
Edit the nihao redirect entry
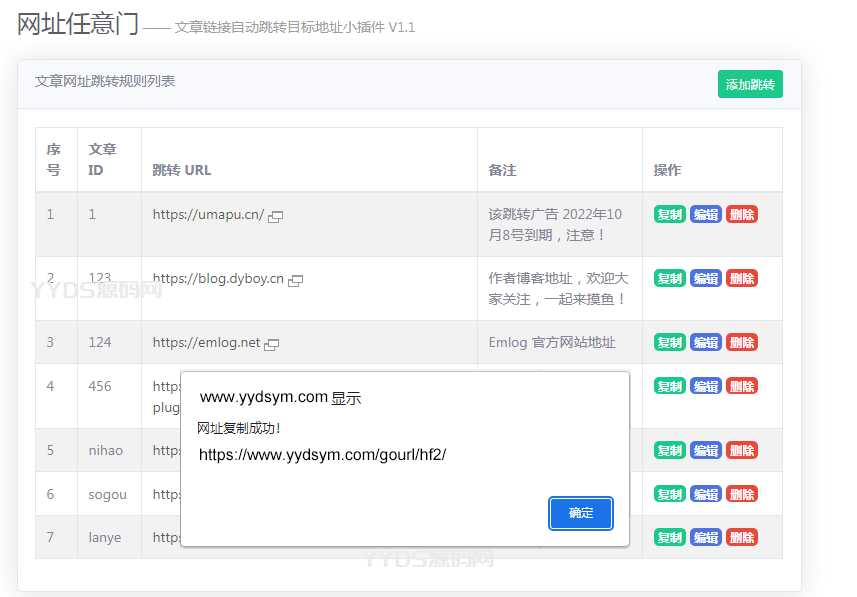[706, 450]
